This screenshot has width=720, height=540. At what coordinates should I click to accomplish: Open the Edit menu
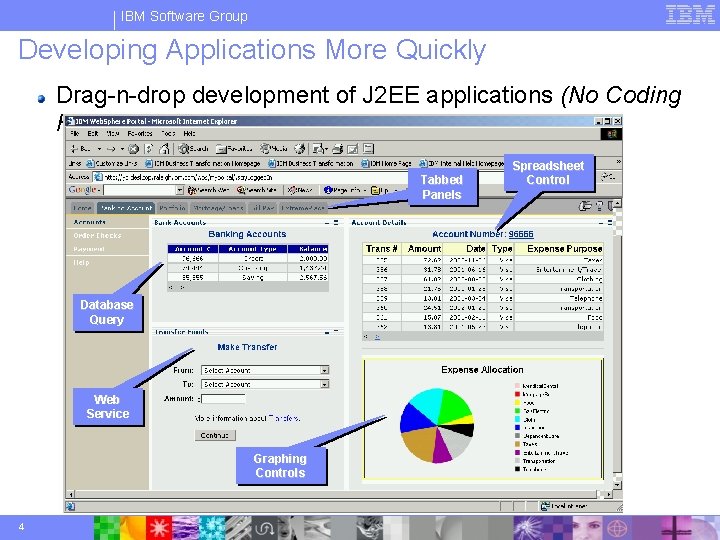coord(93,134)
